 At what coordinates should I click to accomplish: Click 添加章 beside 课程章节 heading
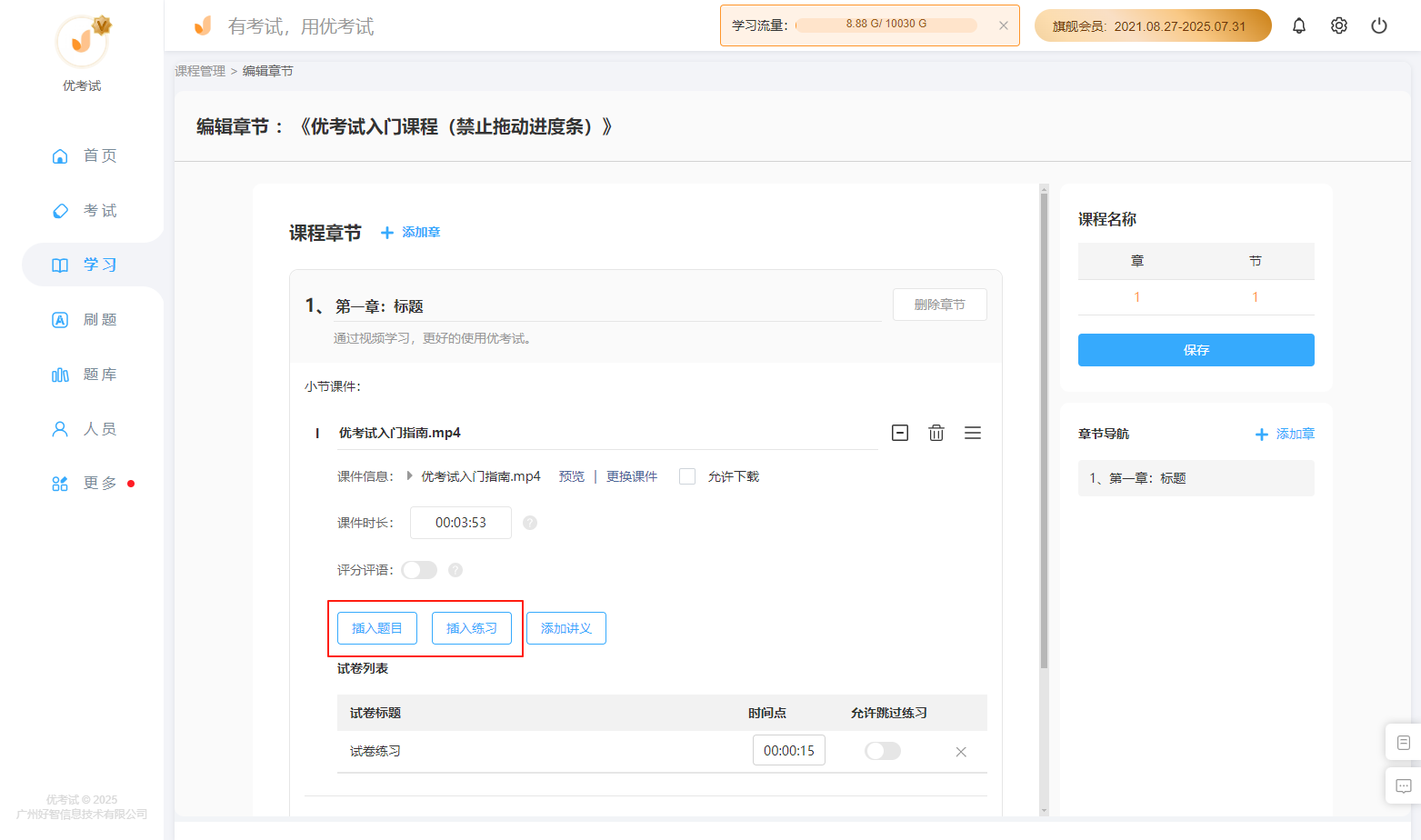click(x=410, y=233)
